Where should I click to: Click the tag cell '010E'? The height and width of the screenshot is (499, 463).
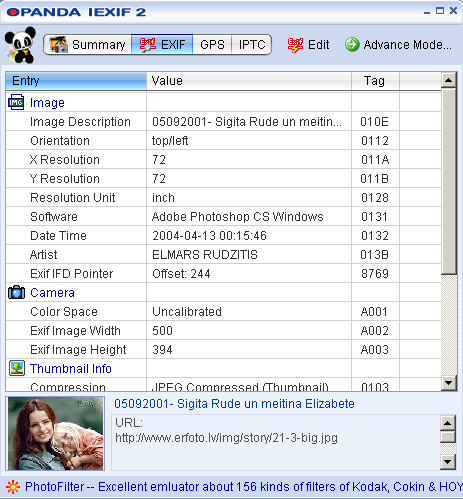click(374, 122)
